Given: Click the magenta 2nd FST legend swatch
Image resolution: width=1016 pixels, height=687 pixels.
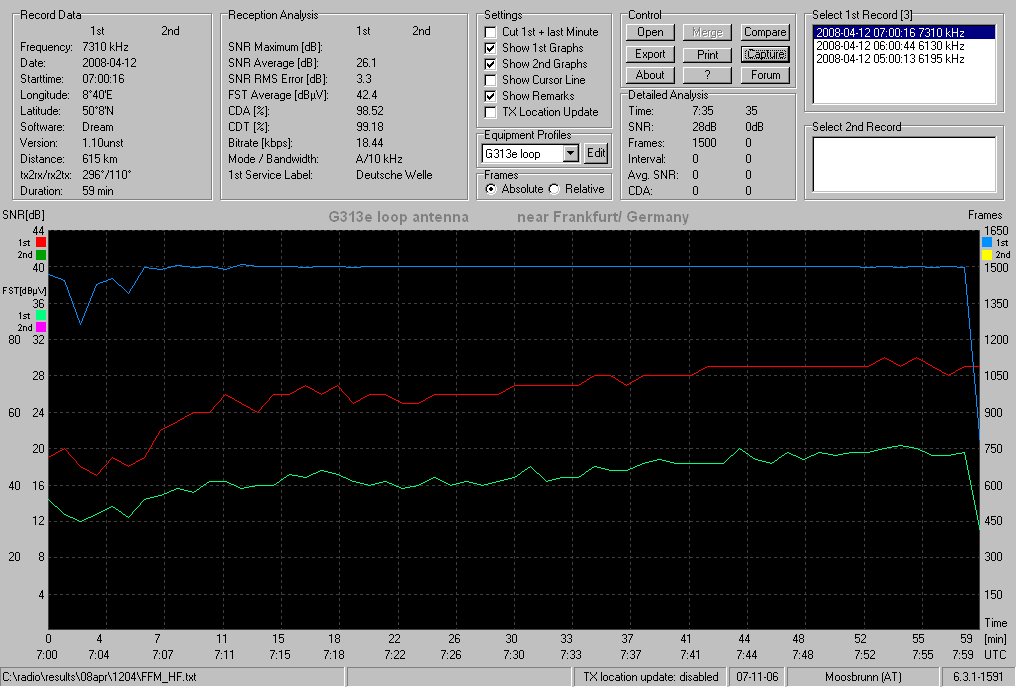Looking at the screenshot, I should point(41,327).
